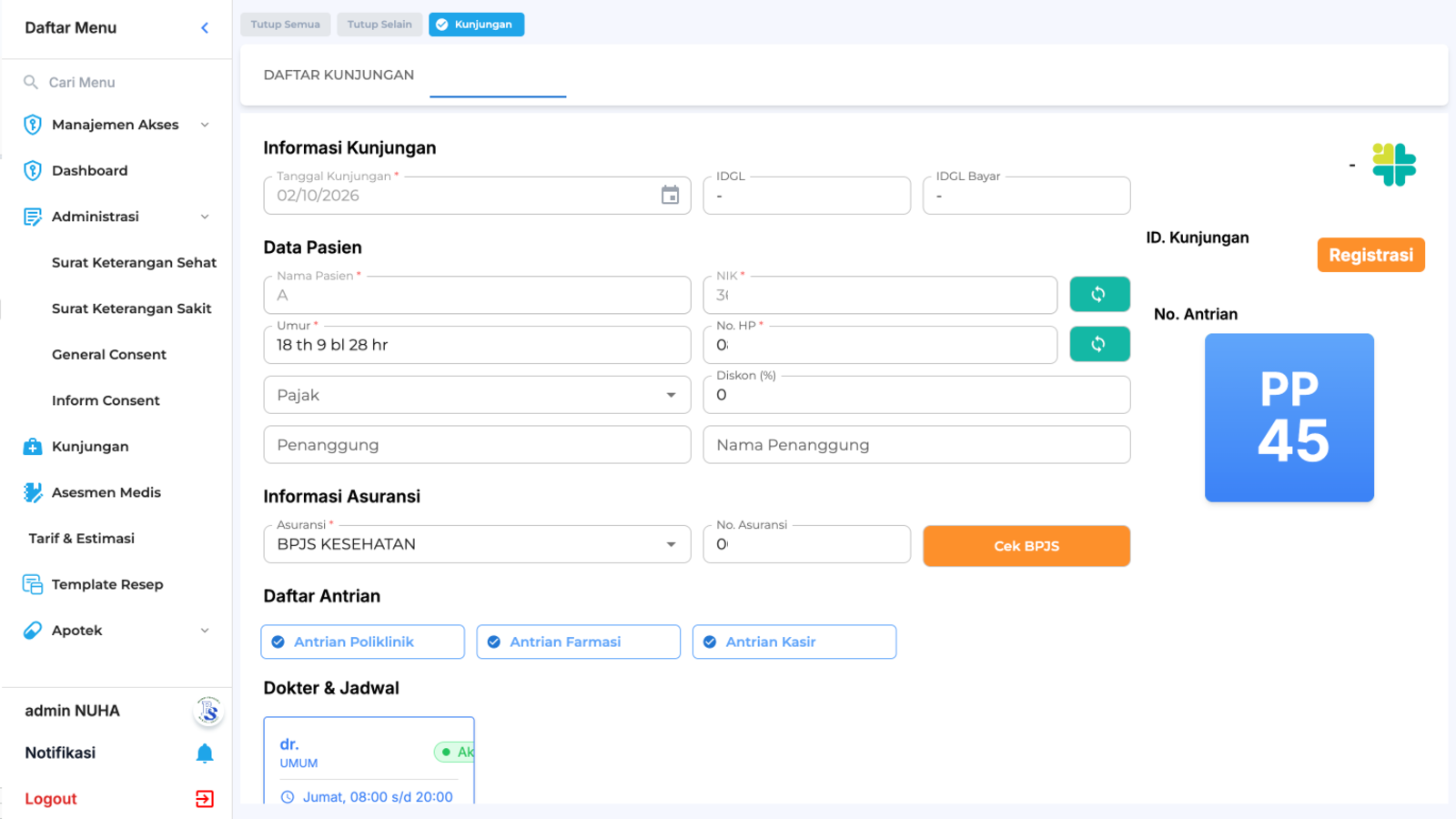The height and width of the screenshot is (819, 1456).
Task: Click the Nama Penanggung input field
Action: [916, 445]
